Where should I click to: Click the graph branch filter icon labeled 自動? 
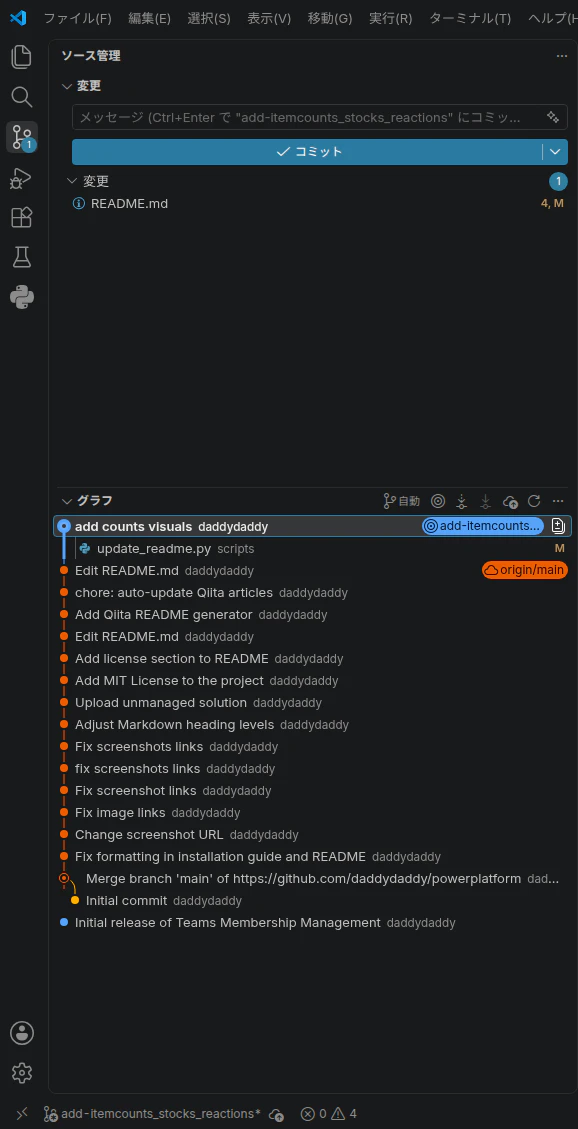(x=402, y=501)
